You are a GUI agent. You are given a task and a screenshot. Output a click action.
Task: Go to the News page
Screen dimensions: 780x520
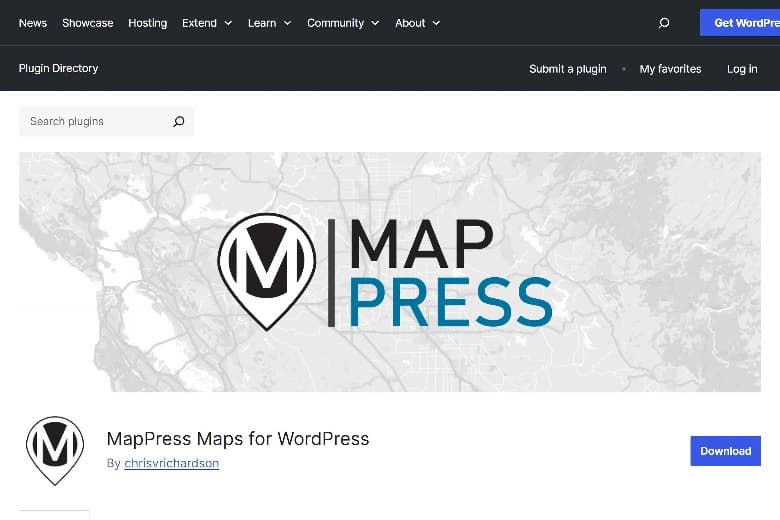(33, 23)
